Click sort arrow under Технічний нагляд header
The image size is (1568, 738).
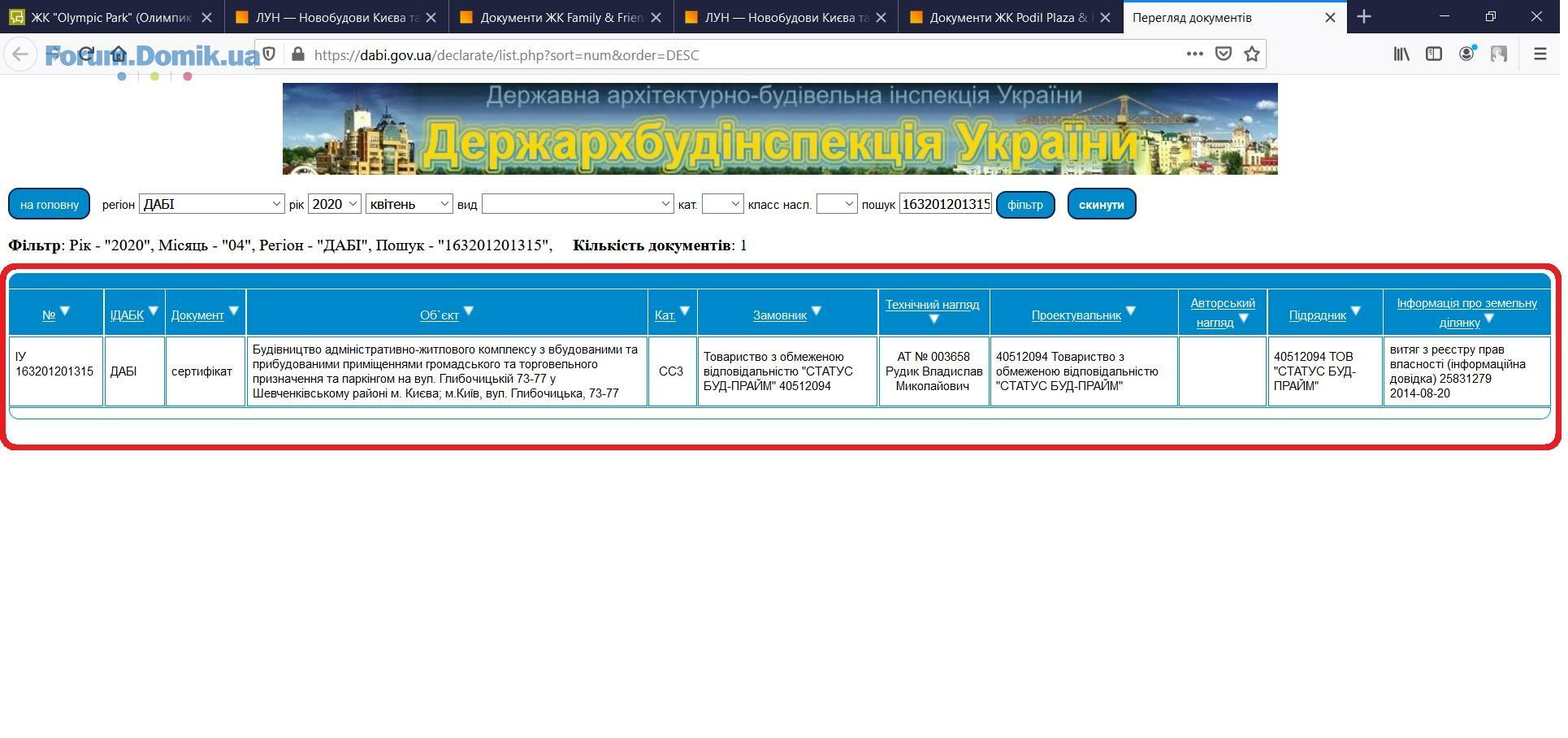click(x=933, y=319)
